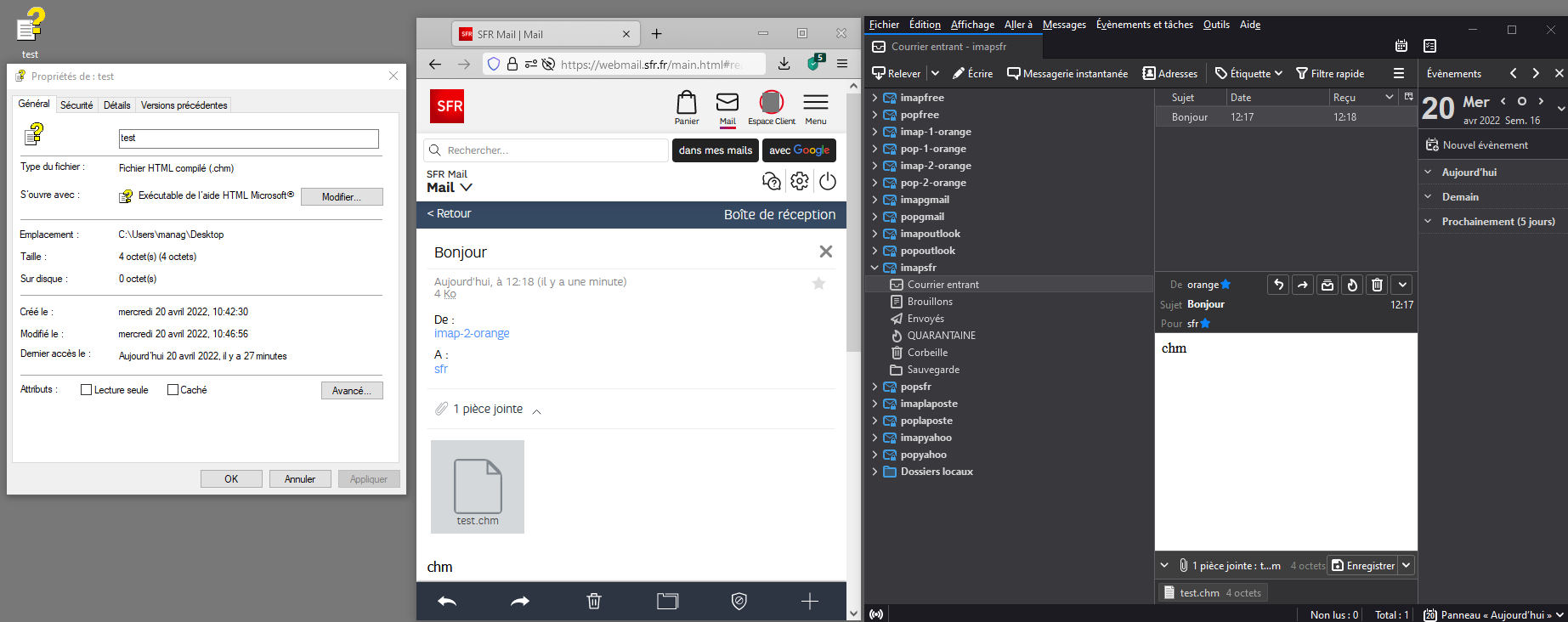Switch to Détails tab
1568x622 pixels.
click(x=117, y=105)
